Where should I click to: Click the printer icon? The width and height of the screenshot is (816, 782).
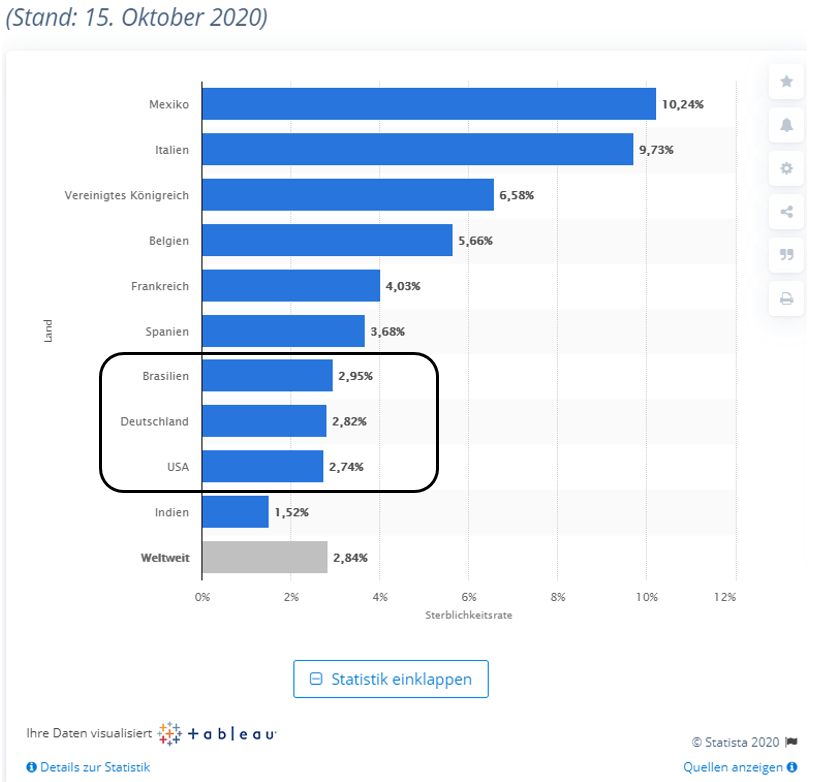pyautogui.click(x=786, y=298)
